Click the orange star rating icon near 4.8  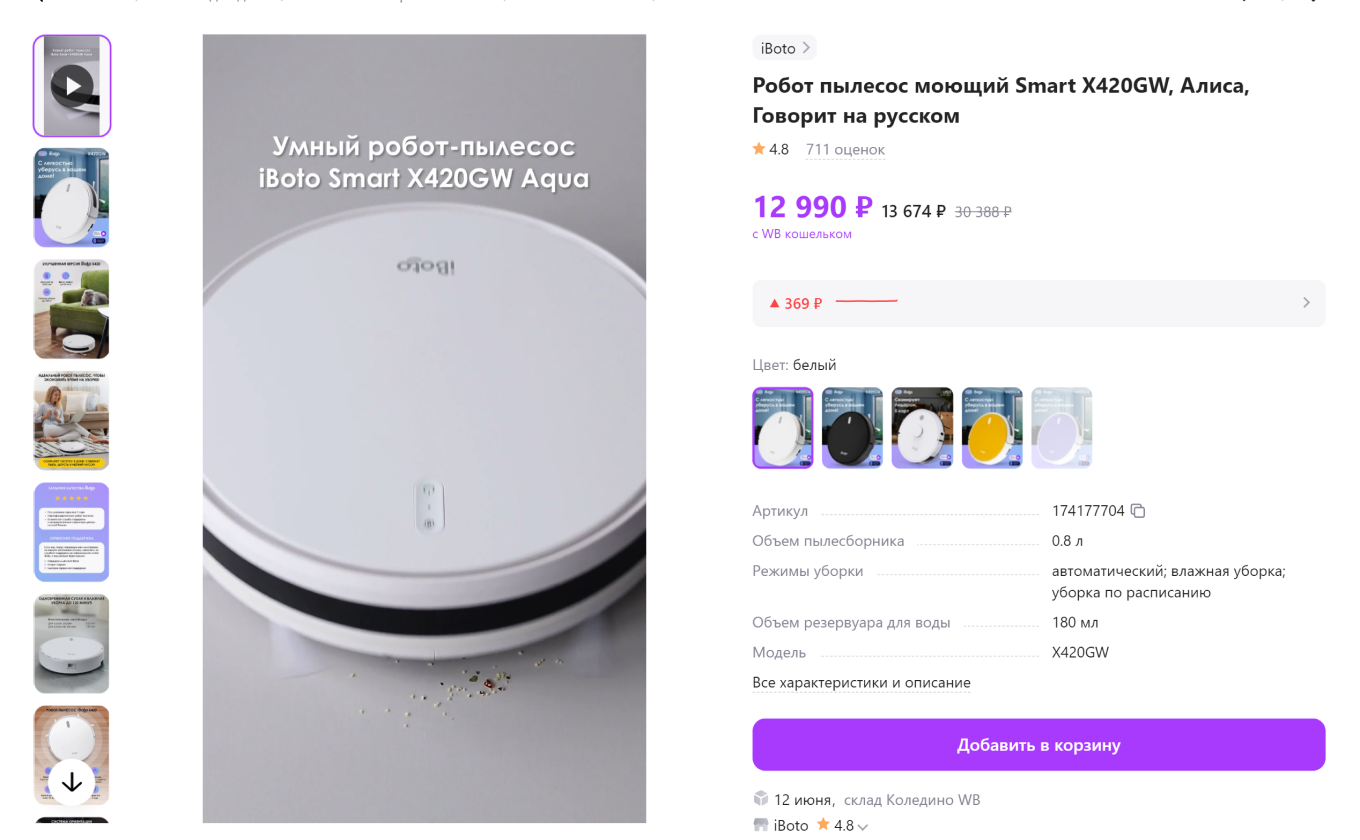click(x=759, y=149)
